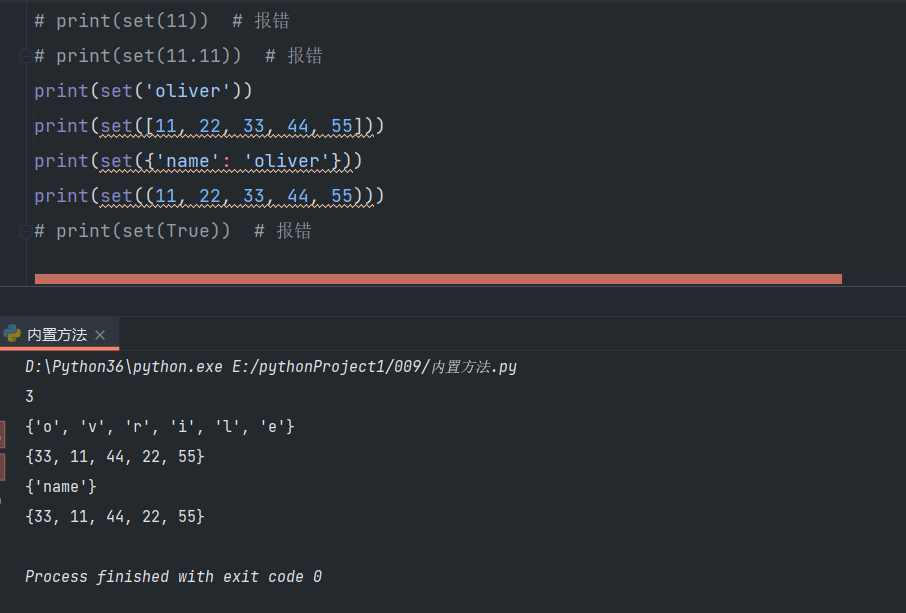Click the set([11, 22, 33, 44, 55]) list line
Viewport: 906px width, 613px height.
(x=209, y=126)
